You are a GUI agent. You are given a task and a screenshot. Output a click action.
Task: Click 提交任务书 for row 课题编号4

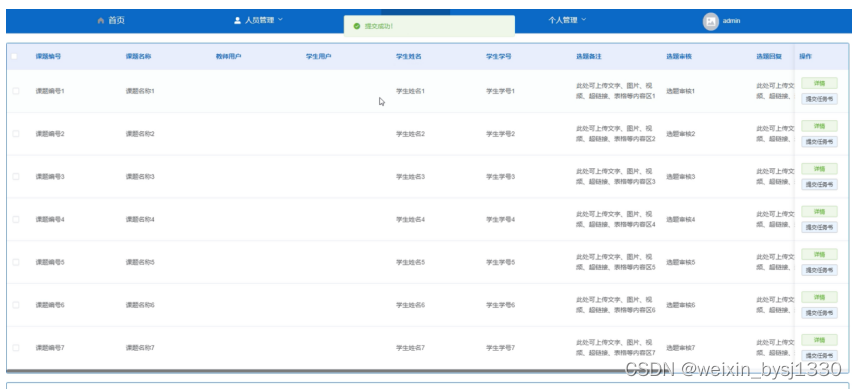click(x=819, y=227)
